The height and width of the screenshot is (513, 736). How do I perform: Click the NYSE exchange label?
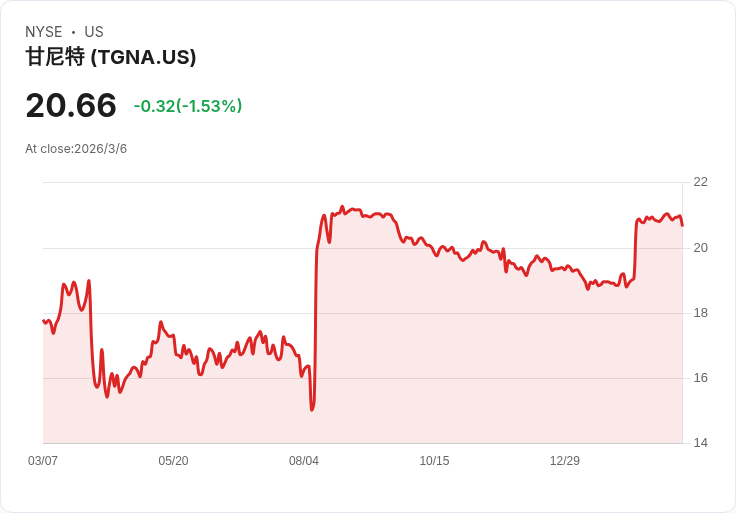(x=44, y=32)
